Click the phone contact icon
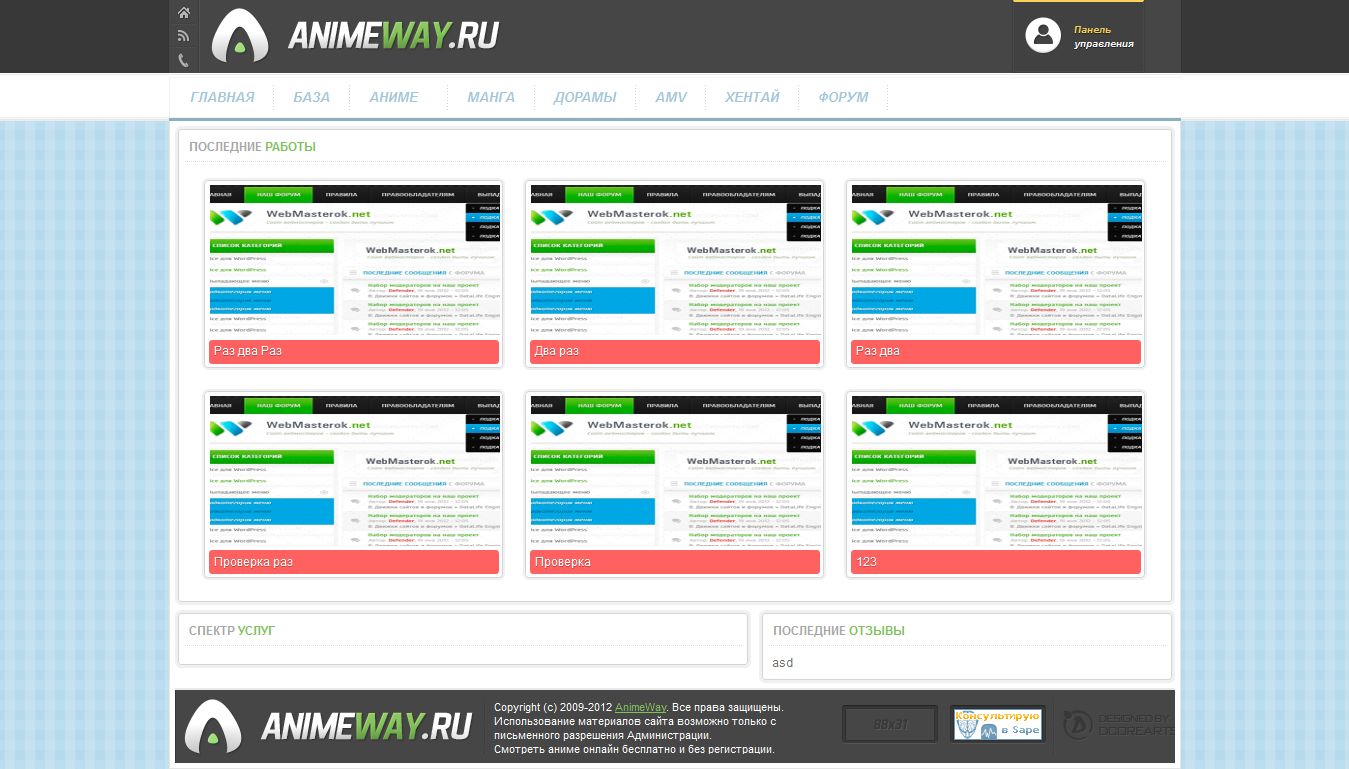 click(184, 60)
